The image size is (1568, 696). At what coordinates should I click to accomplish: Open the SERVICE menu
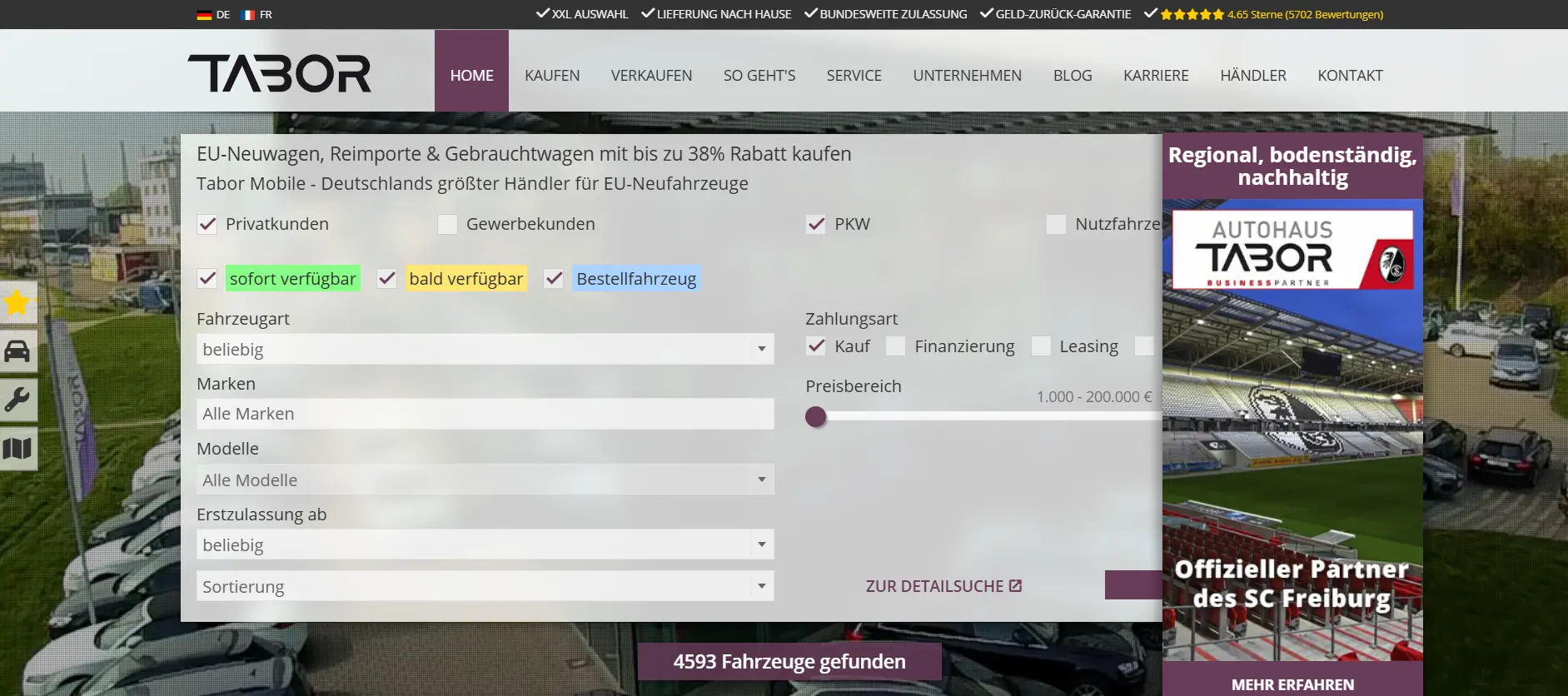(x=854, y=75)
